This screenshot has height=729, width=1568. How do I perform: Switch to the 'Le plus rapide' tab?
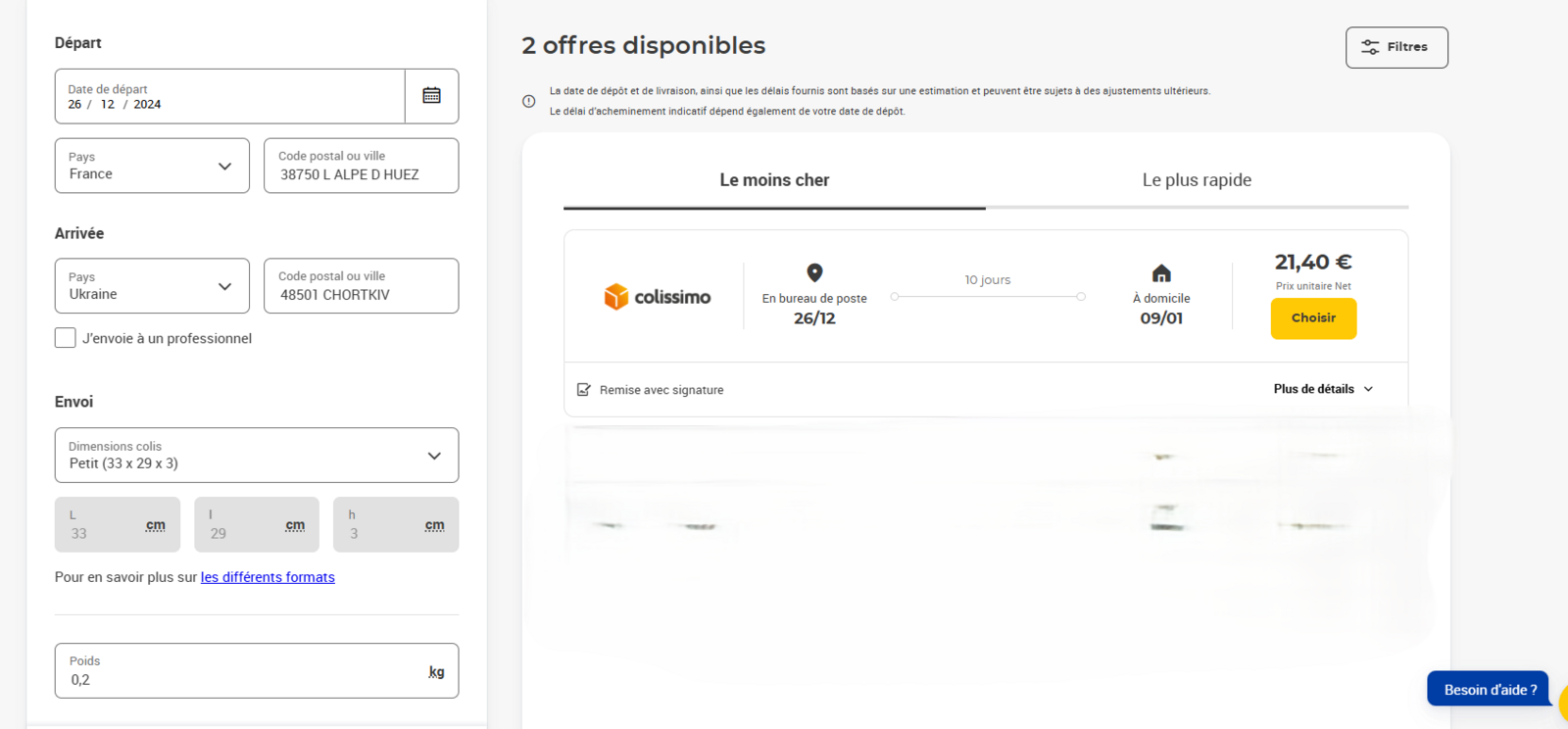(x=1197, y=180)
